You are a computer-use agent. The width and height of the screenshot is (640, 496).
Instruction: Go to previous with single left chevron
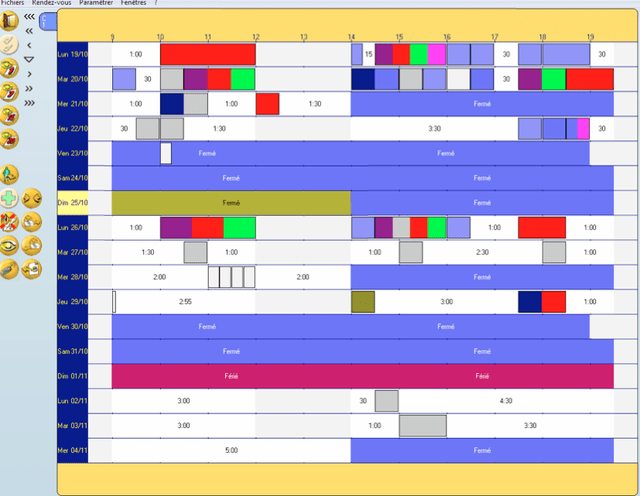coord(29,45)
